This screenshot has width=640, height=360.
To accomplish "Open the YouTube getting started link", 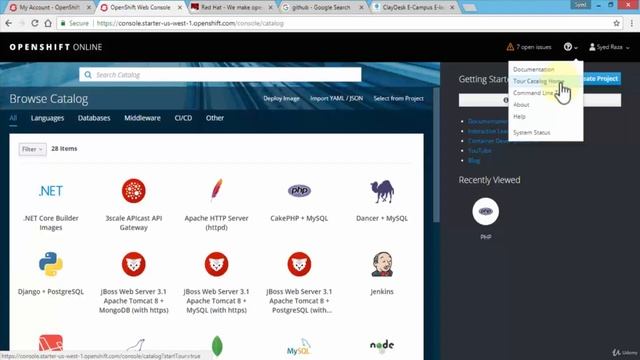I will pos(480,151).
